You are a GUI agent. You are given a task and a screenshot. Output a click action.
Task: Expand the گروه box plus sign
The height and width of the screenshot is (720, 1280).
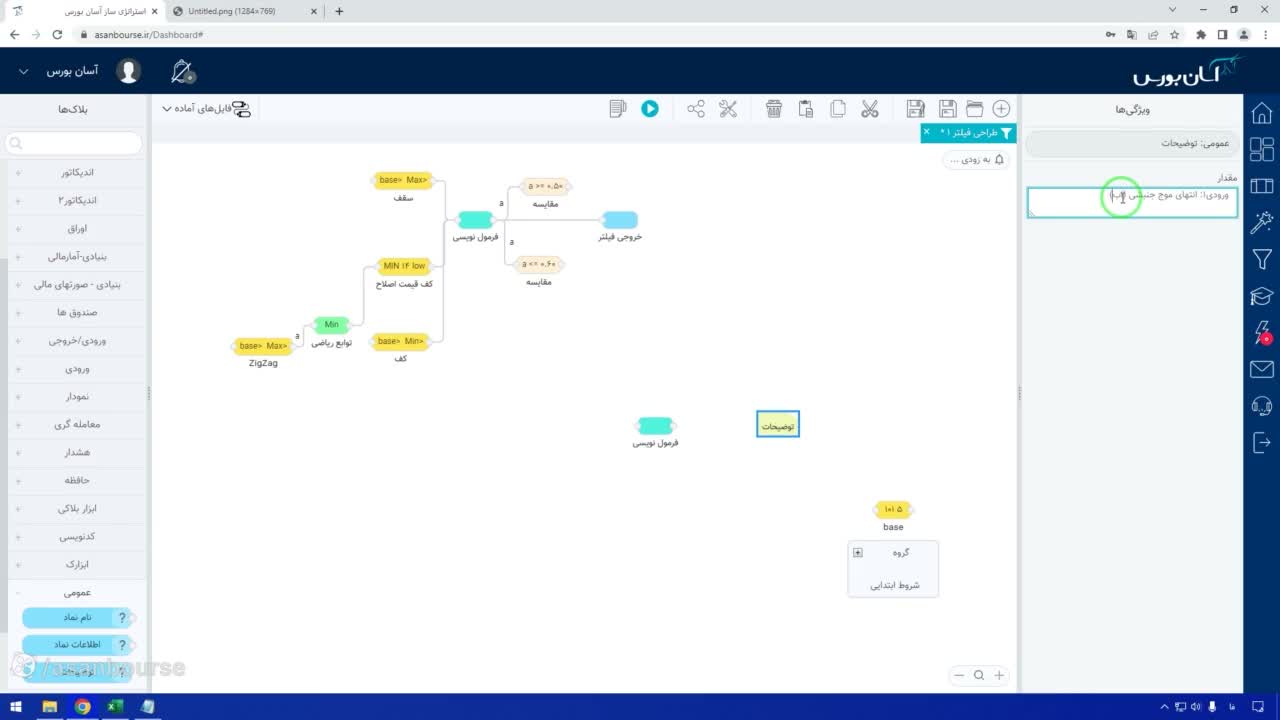pyautogui.click(x=857, y=553)
